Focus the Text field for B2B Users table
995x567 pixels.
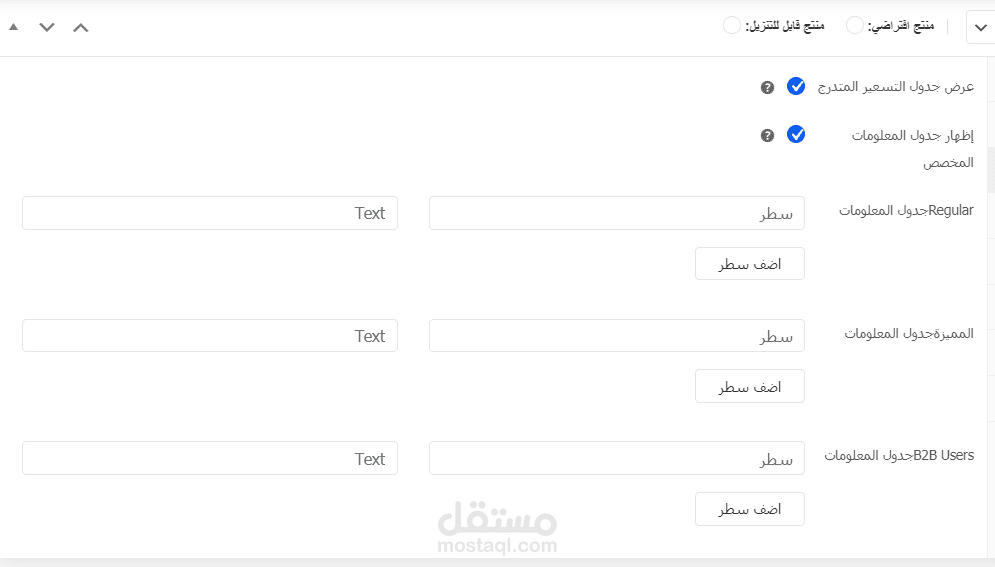coord(210,459)
